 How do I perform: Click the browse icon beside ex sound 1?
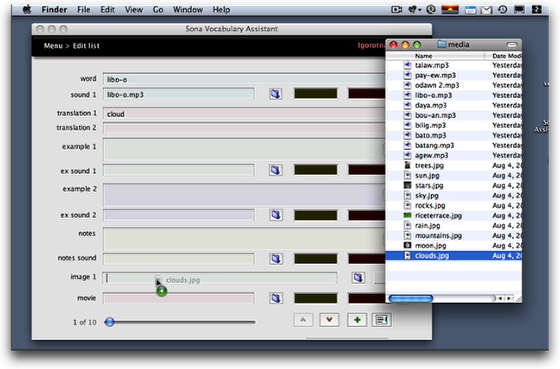[x=275, y=170]
